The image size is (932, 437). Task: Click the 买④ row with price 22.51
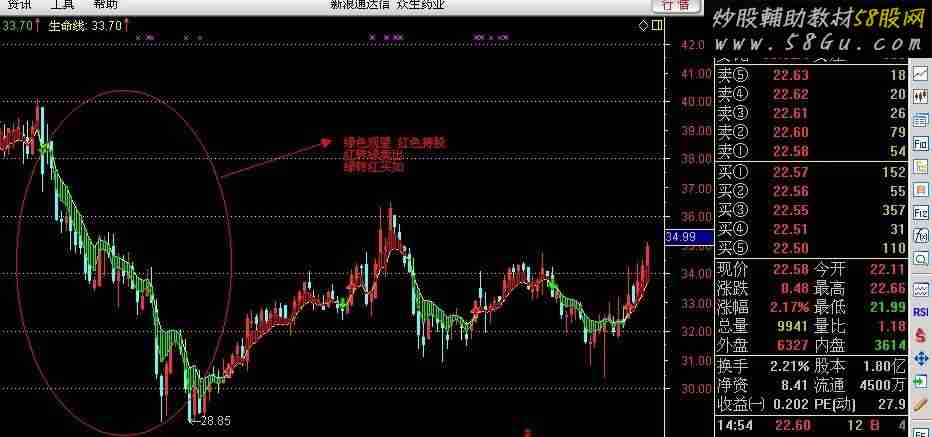point(812,229)
